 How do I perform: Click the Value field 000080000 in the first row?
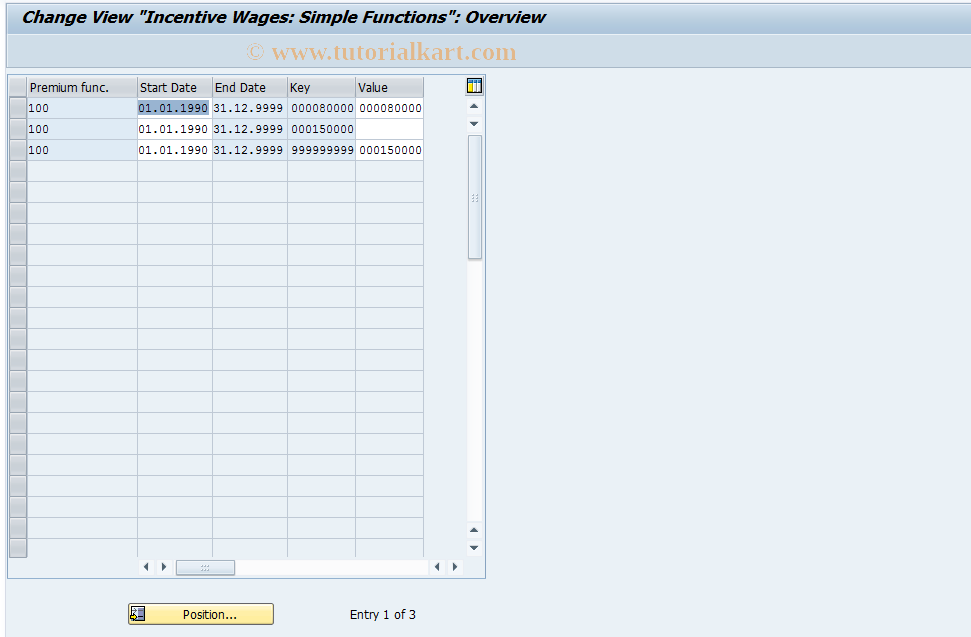[x=390, y=108]
